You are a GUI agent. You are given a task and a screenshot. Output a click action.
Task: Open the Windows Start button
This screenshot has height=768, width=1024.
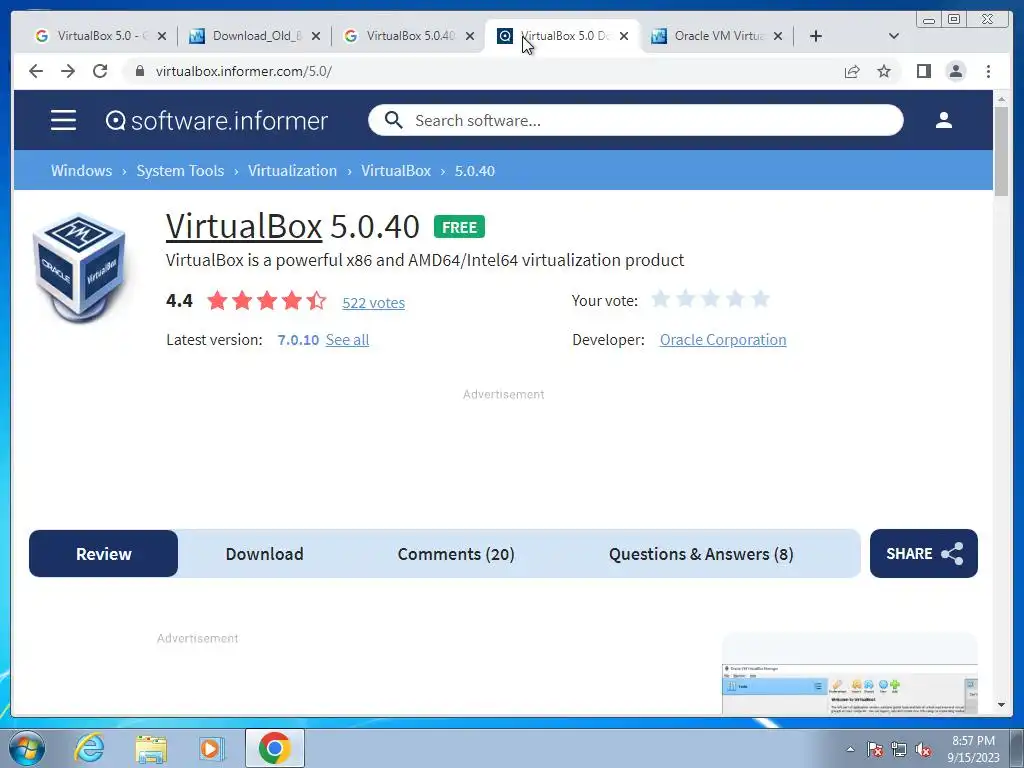point(27,748)
